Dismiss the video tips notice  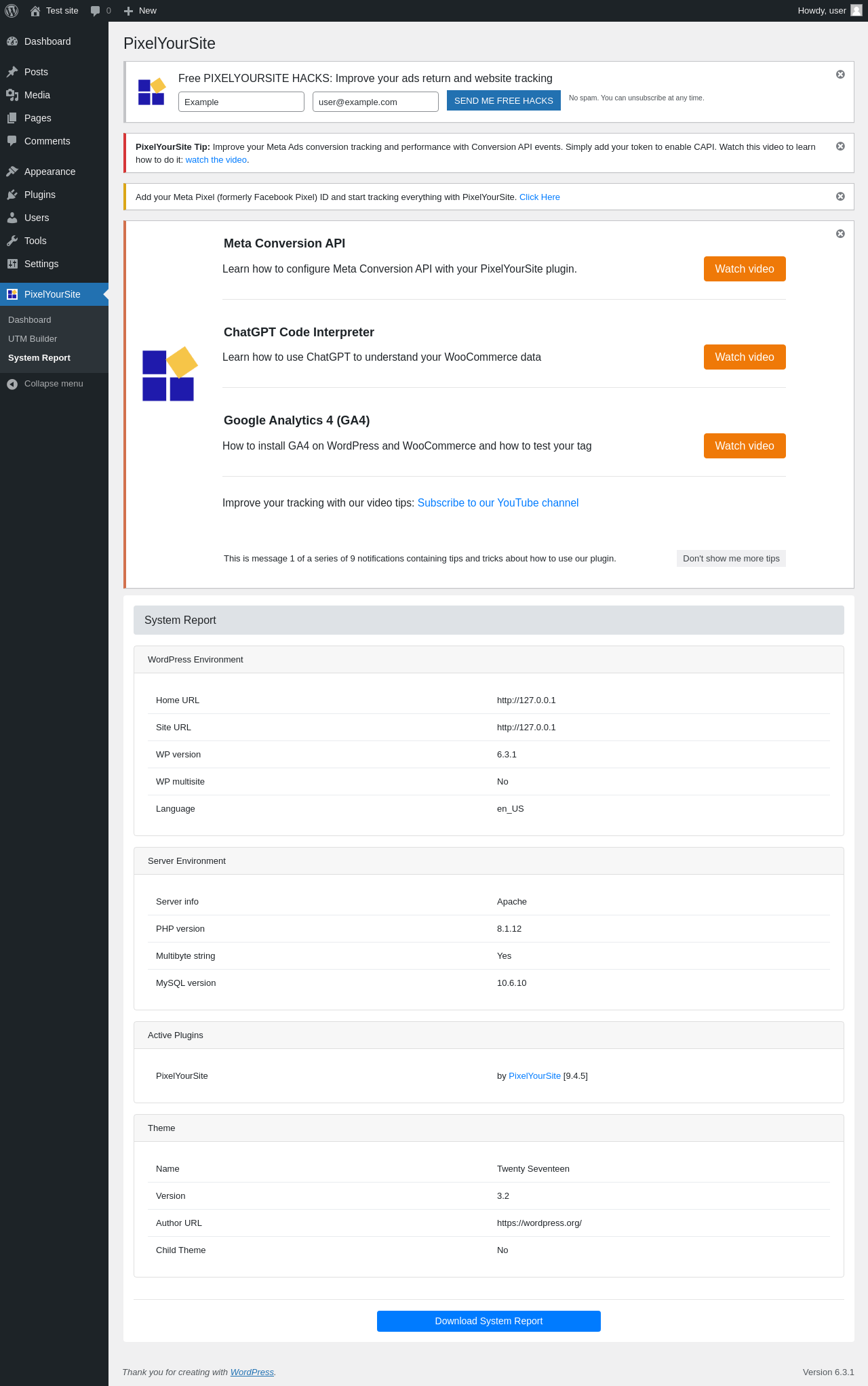(x=840, y=234)
